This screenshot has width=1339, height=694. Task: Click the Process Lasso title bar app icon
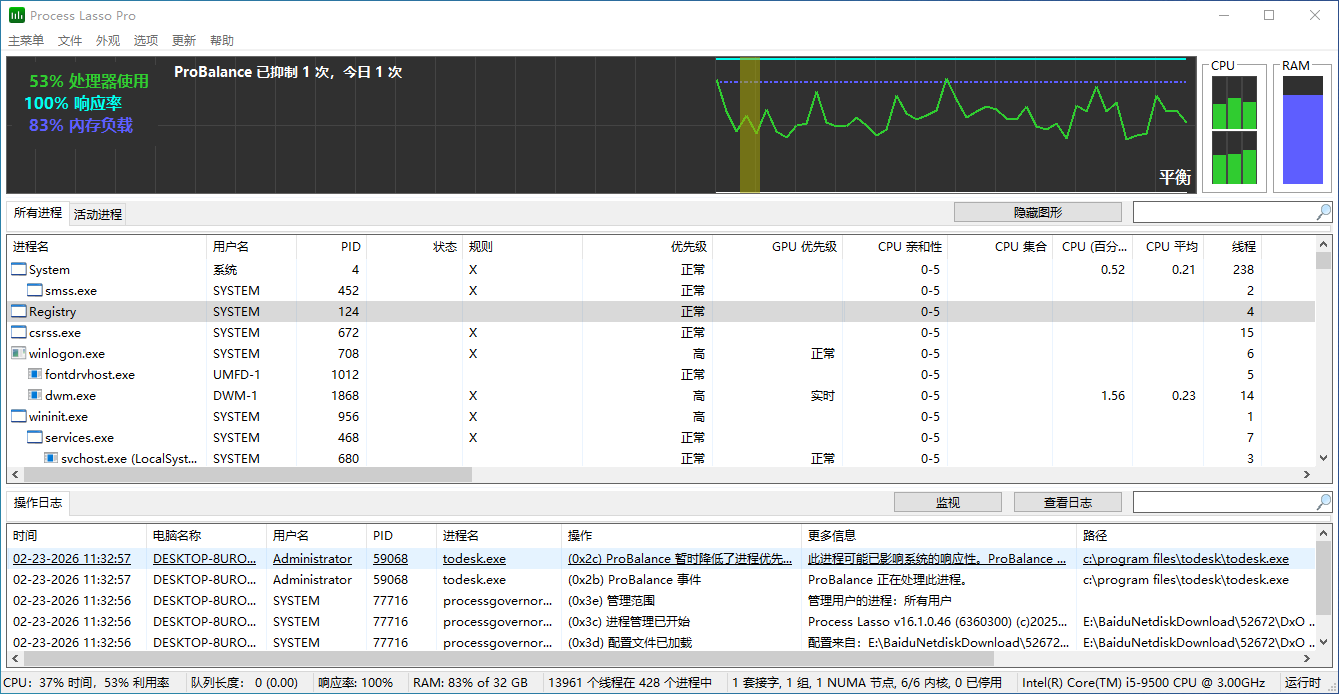[17, 15]
